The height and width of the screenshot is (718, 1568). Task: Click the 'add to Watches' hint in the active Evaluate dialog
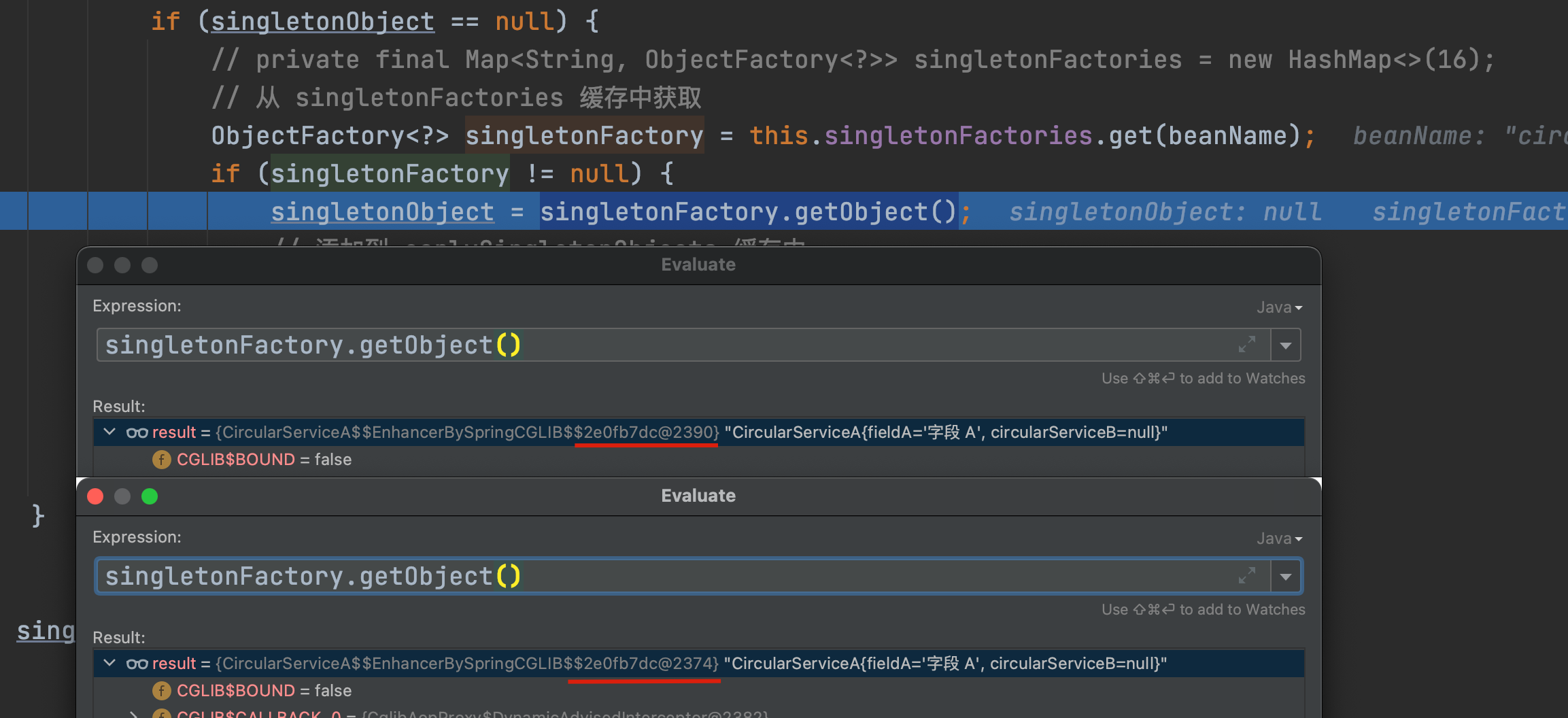coord(1242,610)
